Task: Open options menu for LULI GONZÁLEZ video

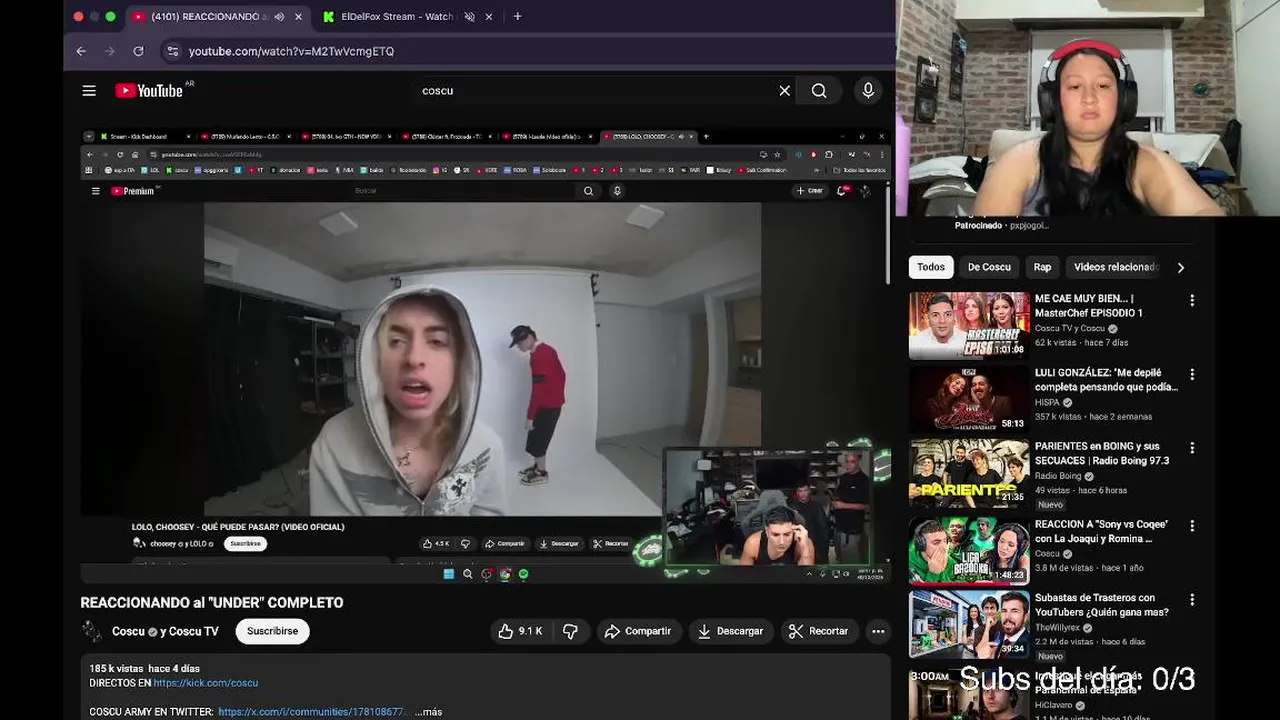Action: pyautogui.click(x=1191, y=374)
